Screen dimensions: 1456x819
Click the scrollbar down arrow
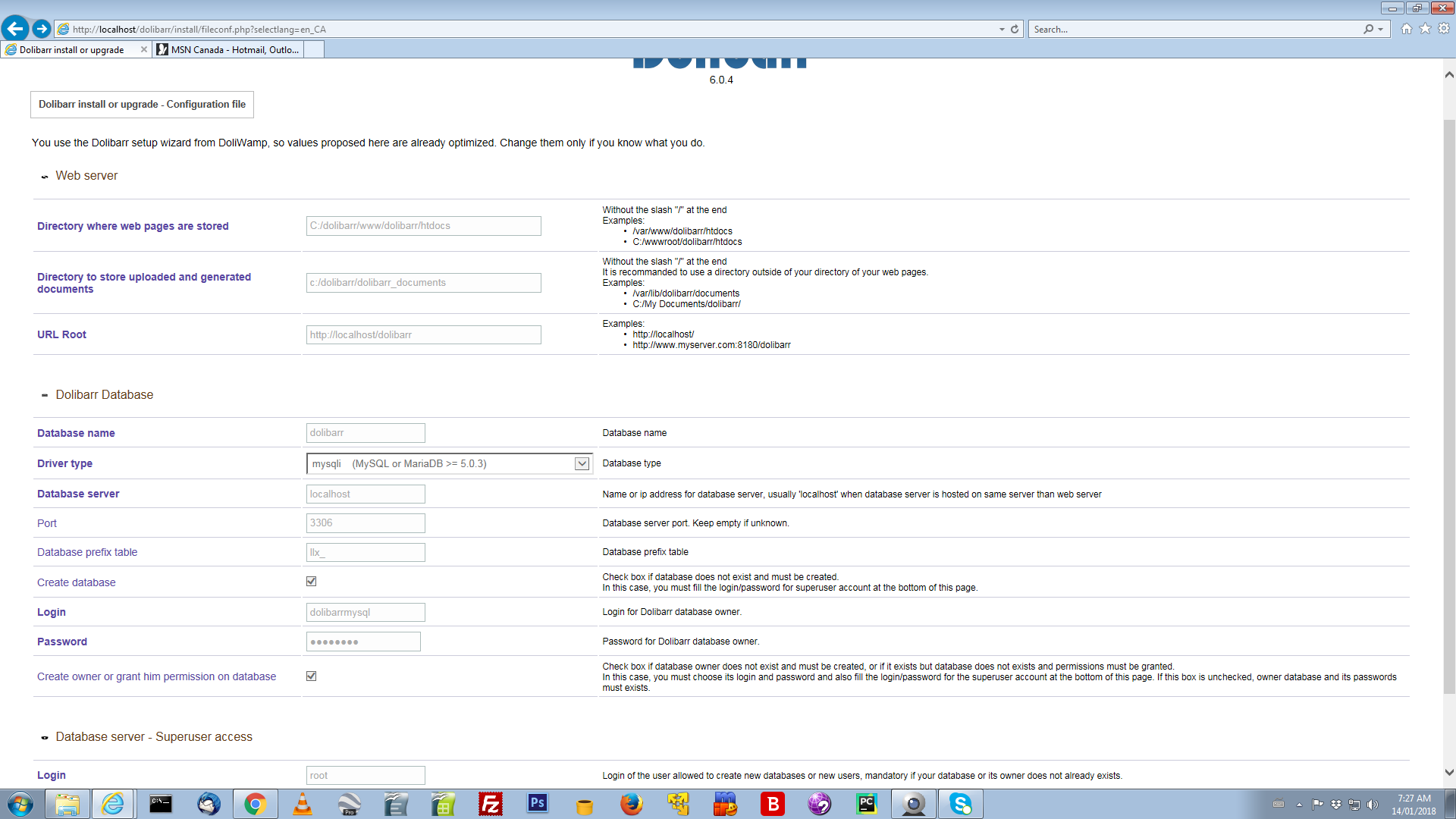[1449, 773]
